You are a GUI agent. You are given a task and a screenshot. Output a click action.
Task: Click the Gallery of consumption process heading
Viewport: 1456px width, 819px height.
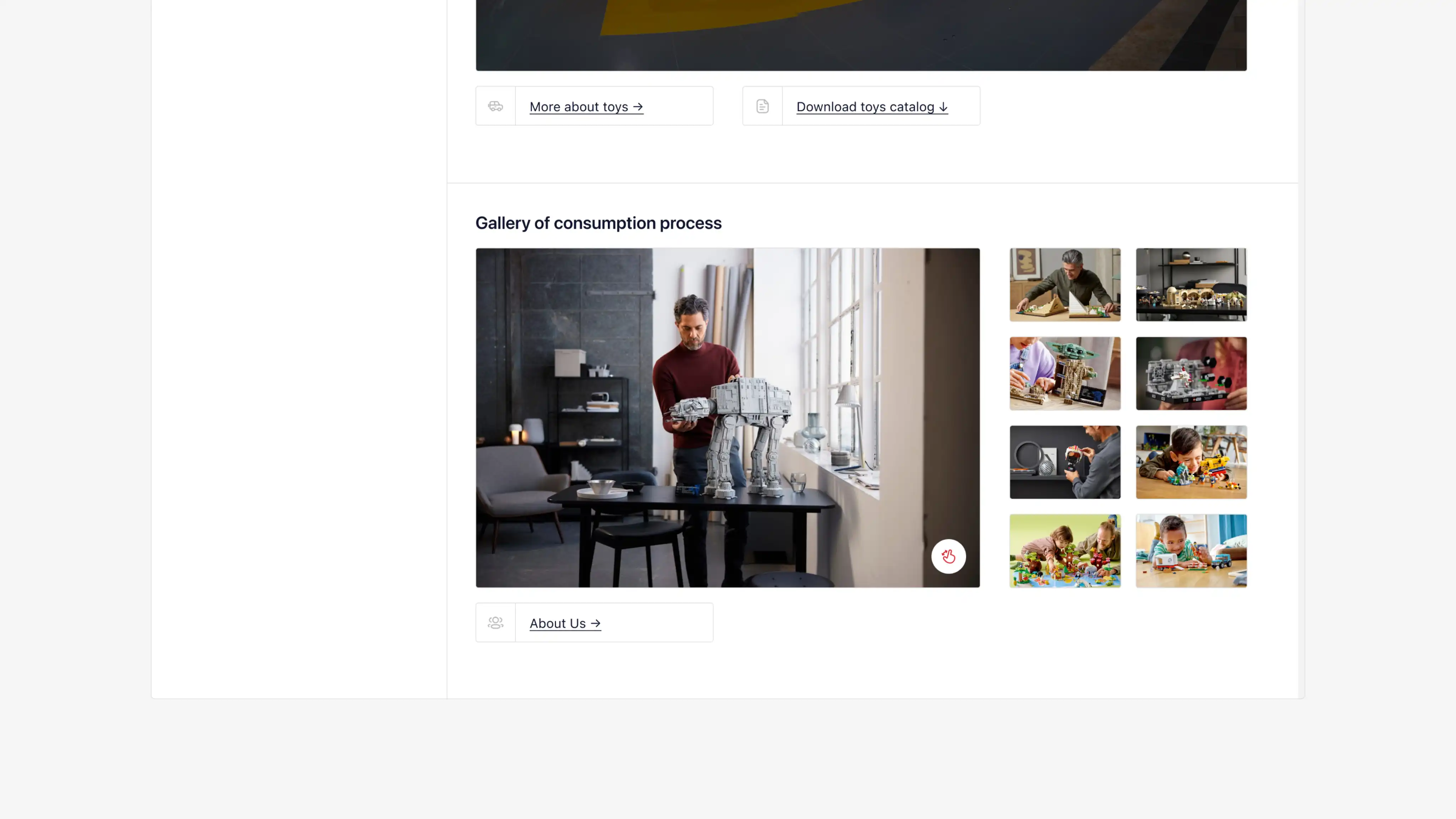(x=598, y=223)
